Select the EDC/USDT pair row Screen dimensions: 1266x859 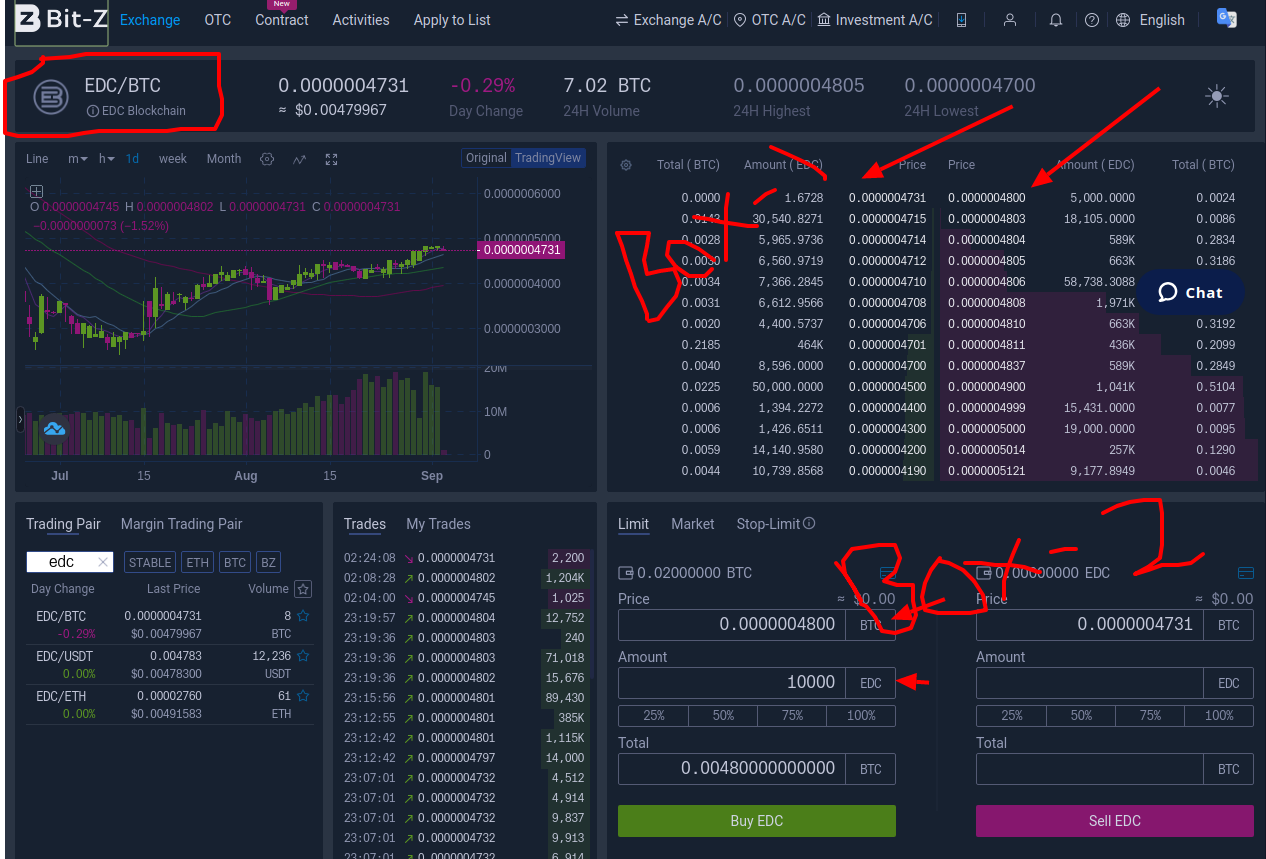pyautogui.click(x=170, y=664)
